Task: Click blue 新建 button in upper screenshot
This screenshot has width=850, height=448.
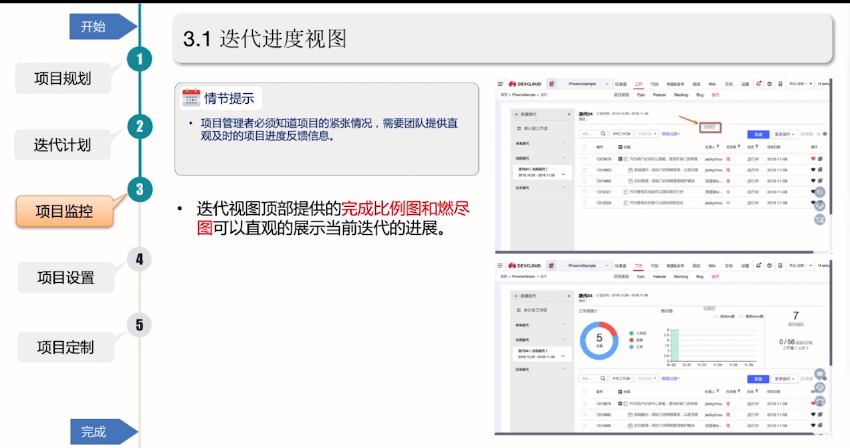Action: pyautogui.click(x=758, y=134)
